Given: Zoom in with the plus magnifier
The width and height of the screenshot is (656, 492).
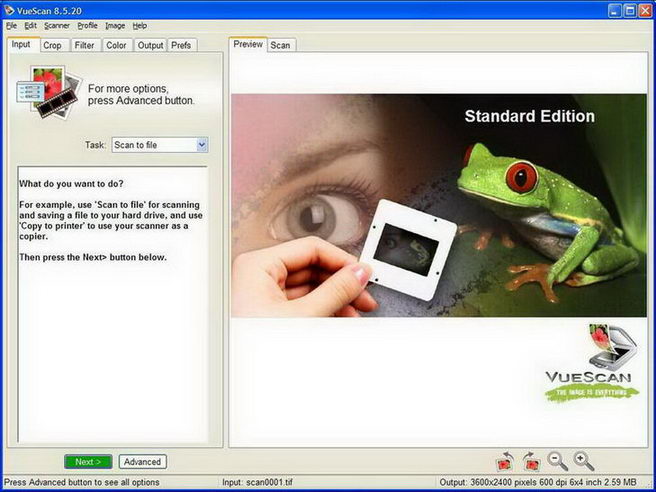Looking at the screenshot, I should 584,461.
